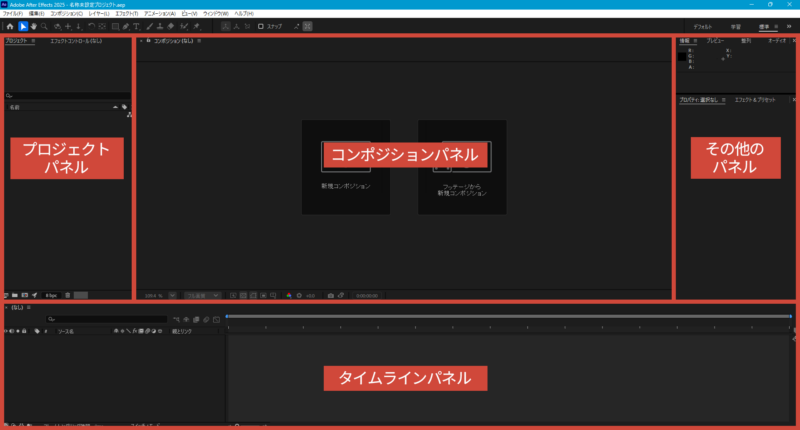Viewport: 800px width, 430px height.
Task: Switch to the エフェクトコントロール tab
Action: [x=76, y=41]
